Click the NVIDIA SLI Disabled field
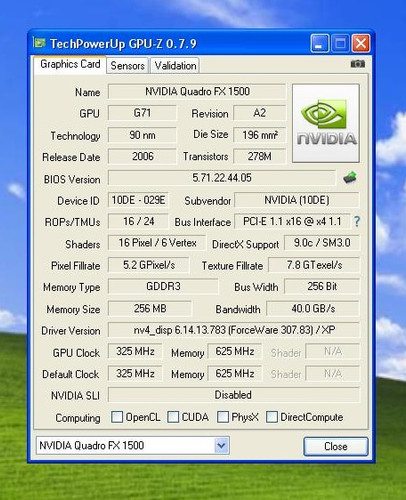 tap(234, 395)
